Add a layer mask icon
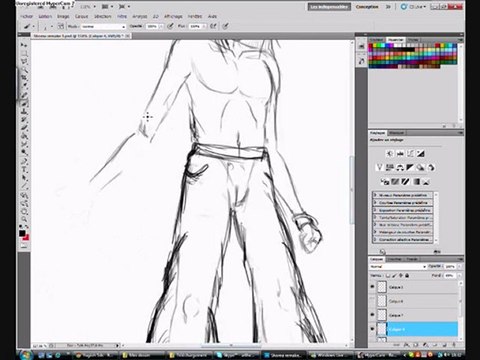Image resolution: width=480 pixels, height=360 pixels. click(416, 344)
